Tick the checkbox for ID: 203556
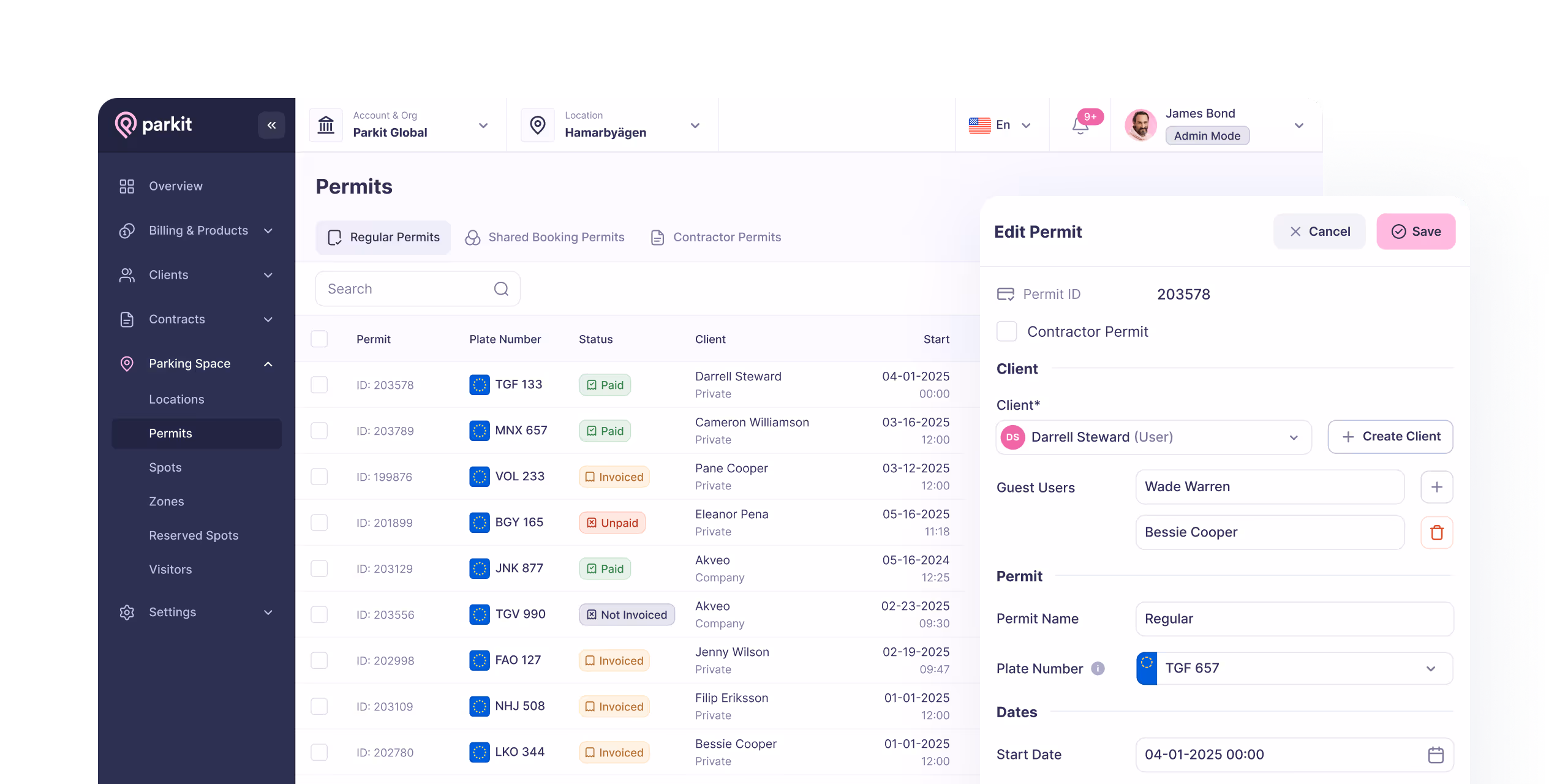 319,614
